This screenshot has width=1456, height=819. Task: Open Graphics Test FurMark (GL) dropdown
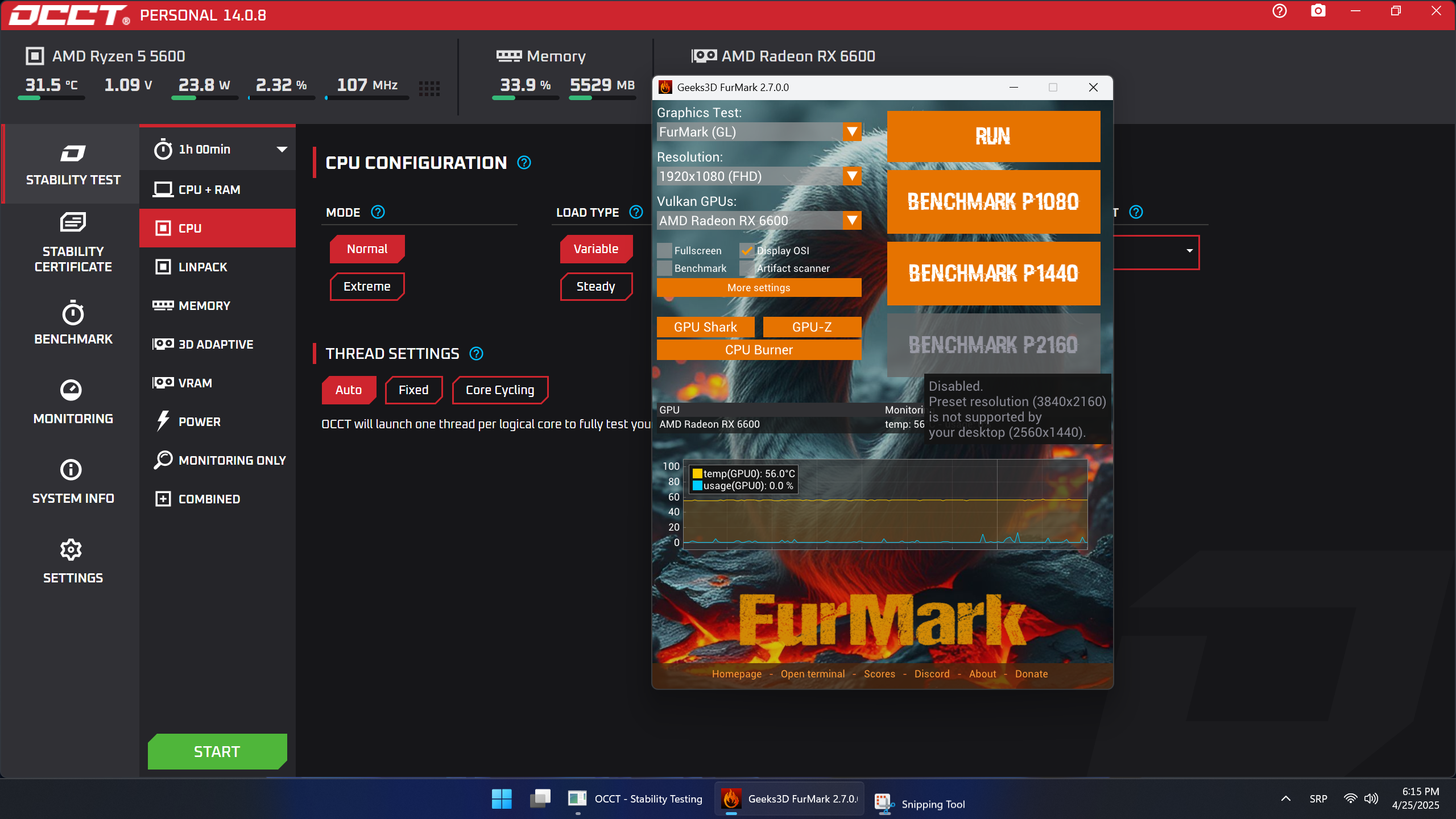click(759, 132)
